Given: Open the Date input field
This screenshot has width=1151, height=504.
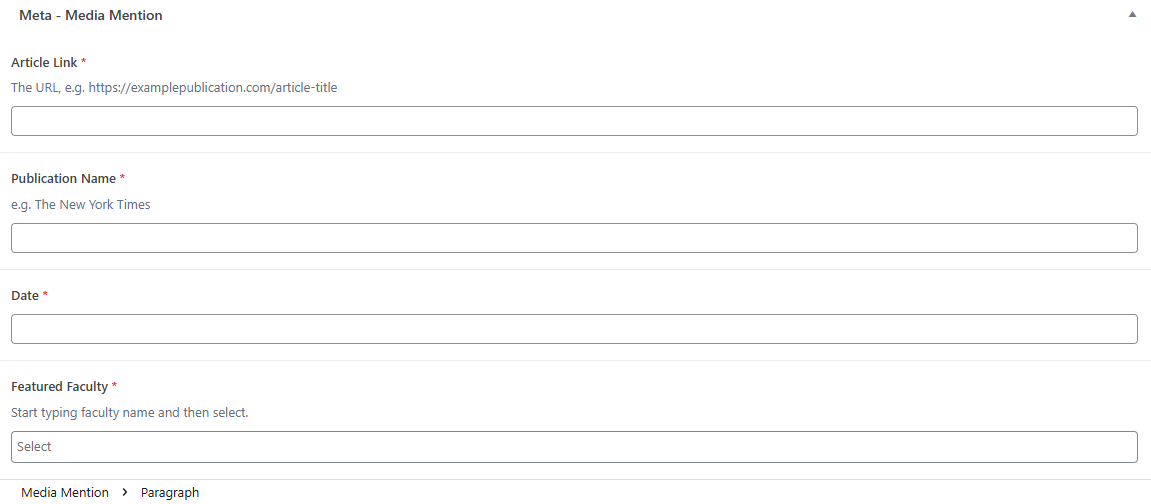Looking at the screenshot, I should pyautogui.click(x=574, y=329).
